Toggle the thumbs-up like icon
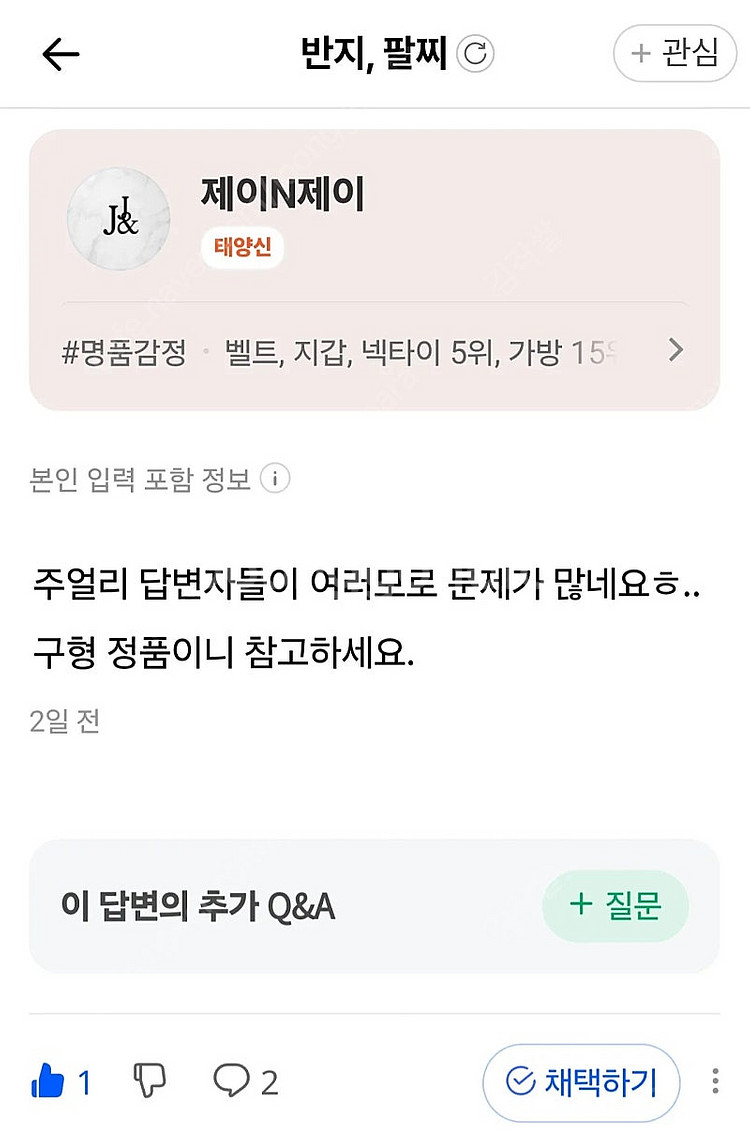Image resolution: width=750 pixels, height=1145 pixels. [x=48, y=1082]
